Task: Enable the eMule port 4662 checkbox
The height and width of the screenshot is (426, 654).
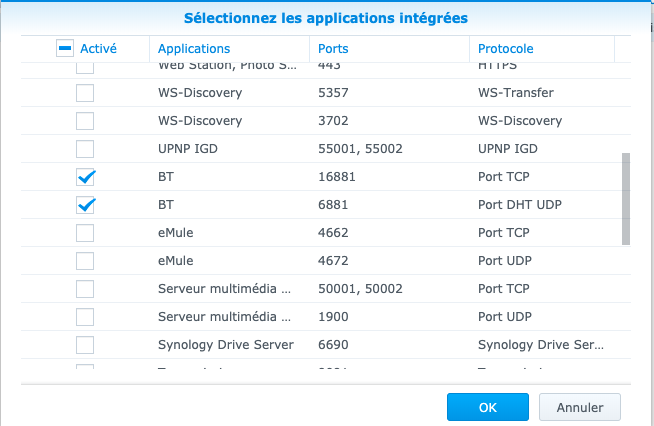Action: point(86,233)
